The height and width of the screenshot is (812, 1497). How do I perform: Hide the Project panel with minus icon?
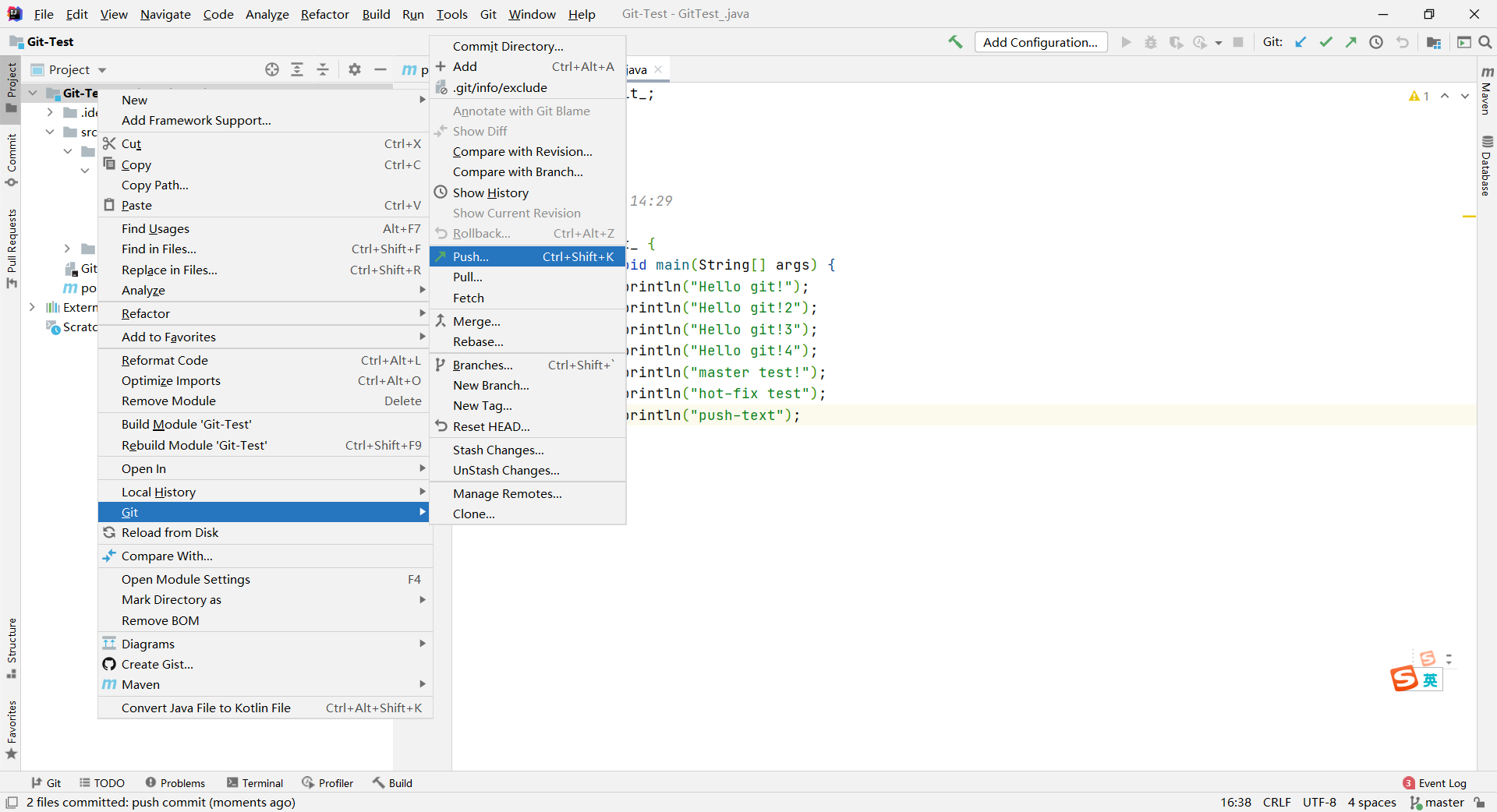click(x=380, y=69)
